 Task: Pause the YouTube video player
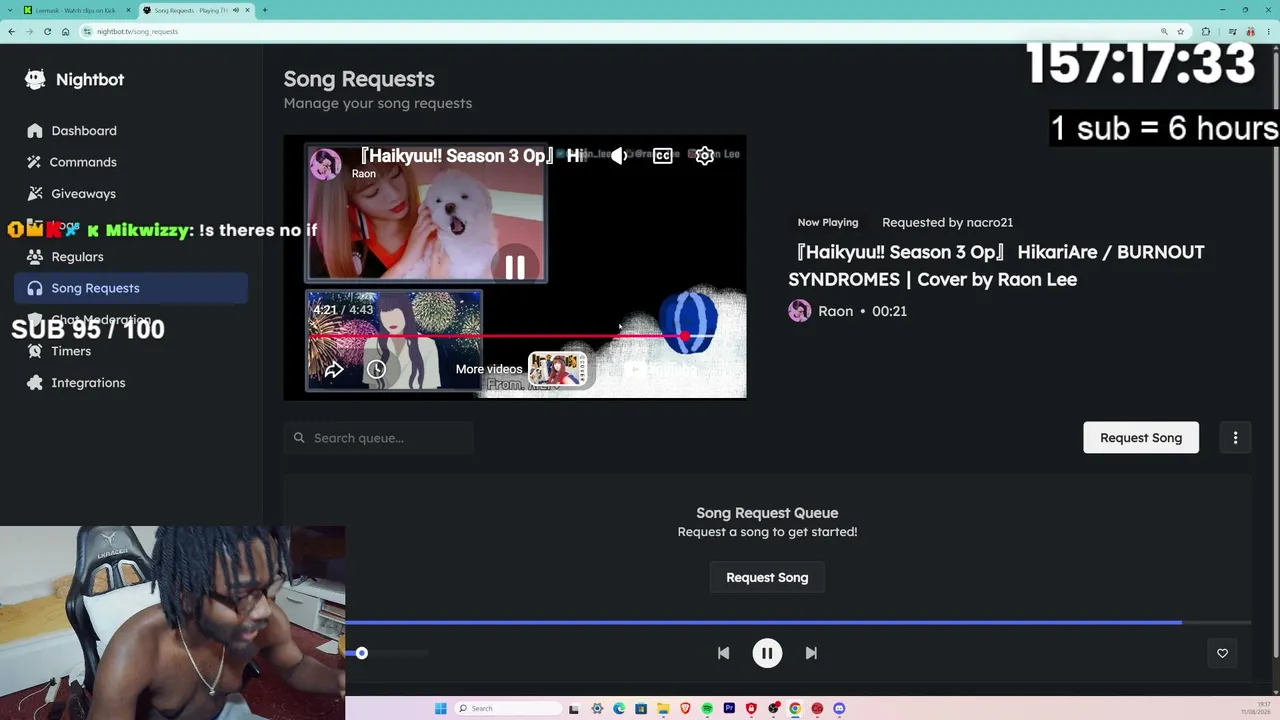(x=515, y=267)
